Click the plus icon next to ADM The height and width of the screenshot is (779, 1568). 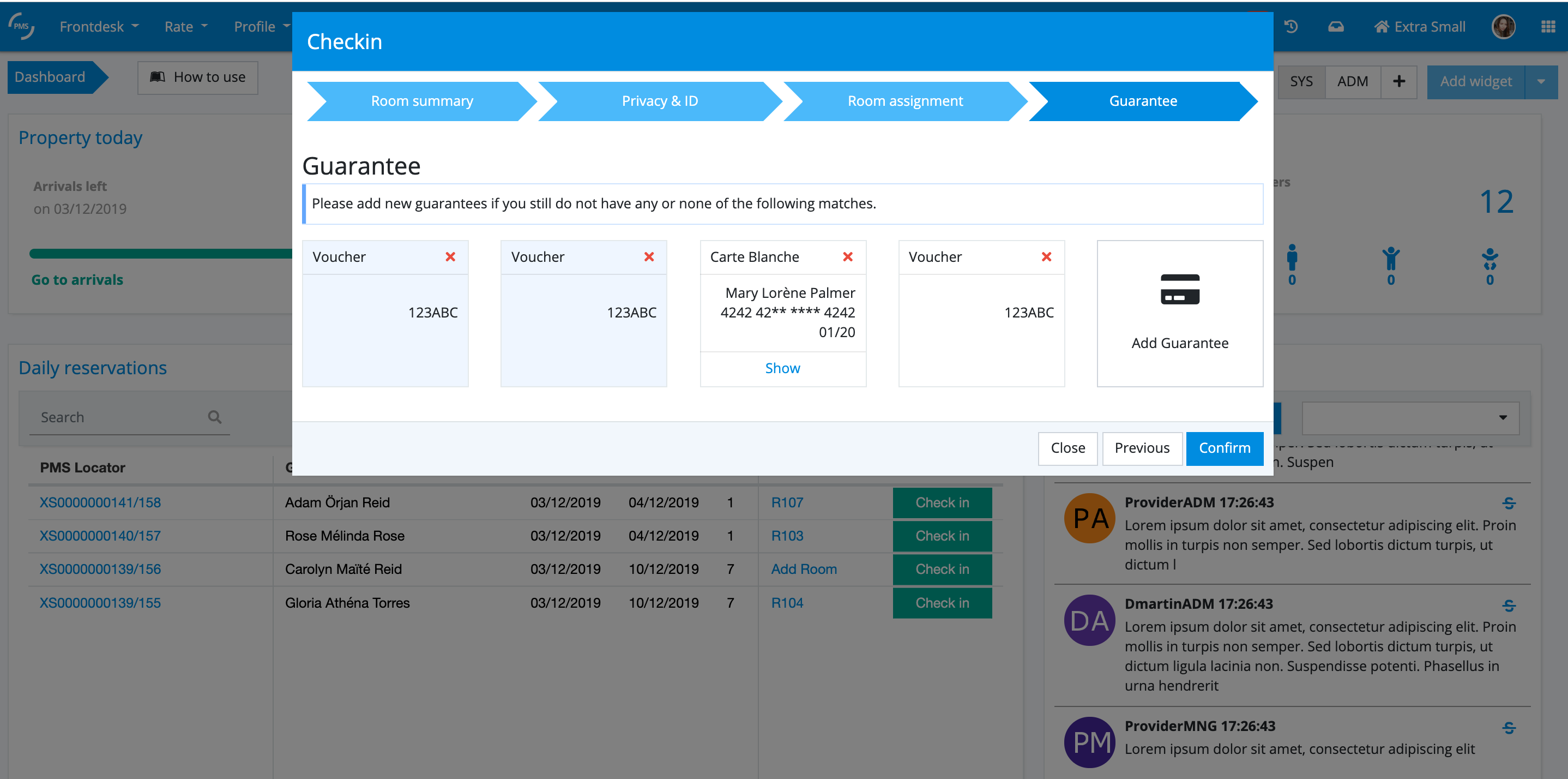pyautogui.click(x=1399, y=81)
